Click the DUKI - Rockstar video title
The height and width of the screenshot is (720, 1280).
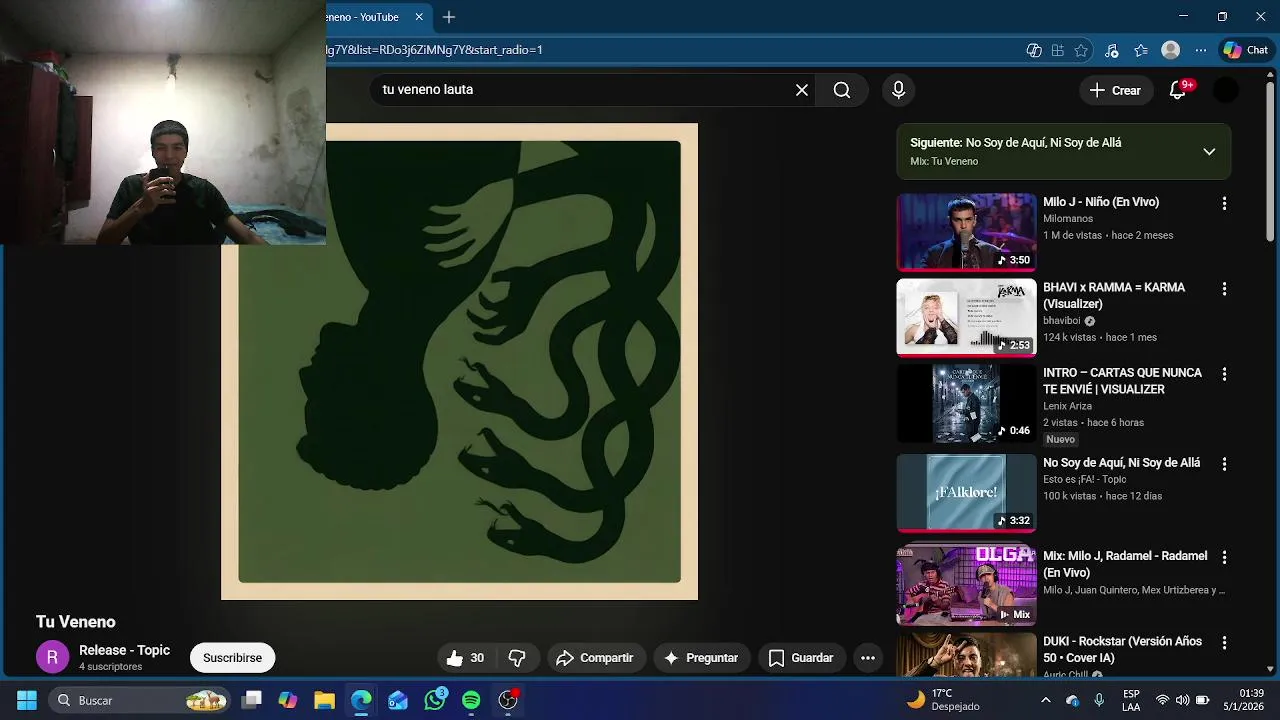(1122, 650)
